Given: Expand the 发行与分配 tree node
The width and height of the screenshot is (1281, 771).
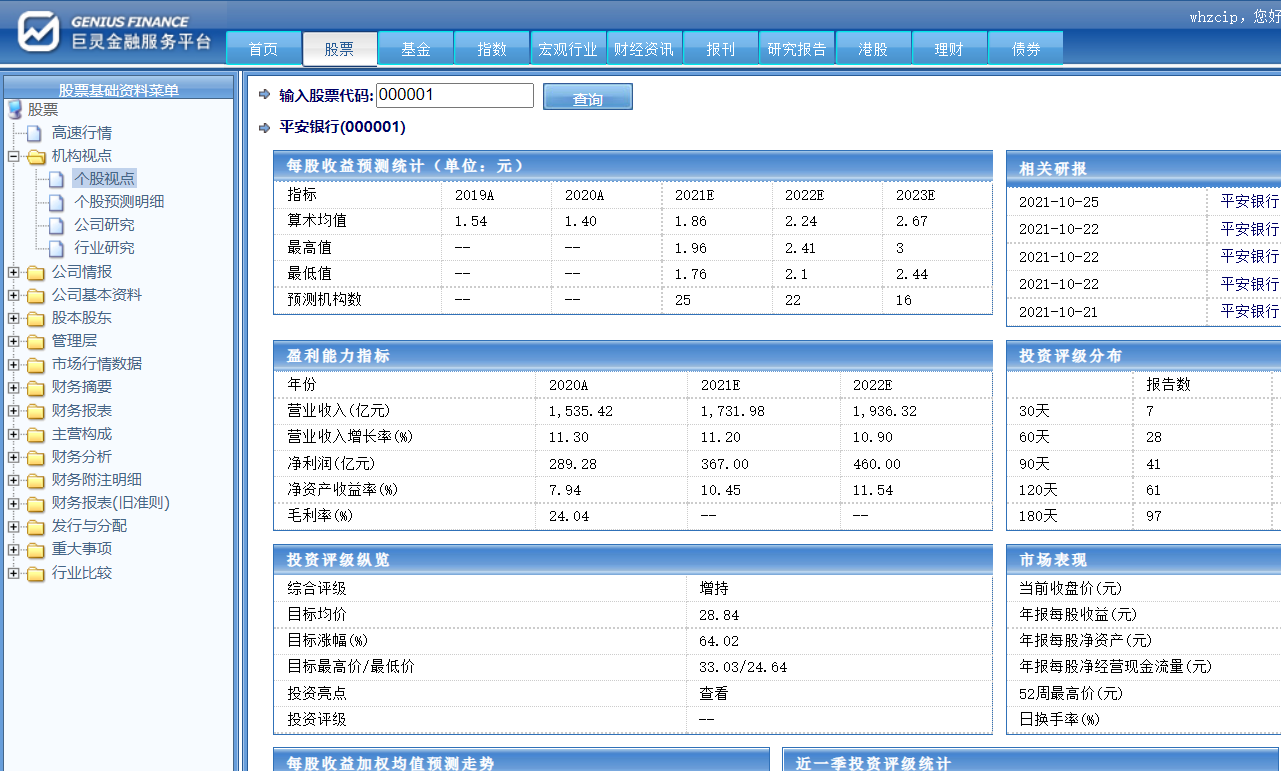Looking at the screenshot, I should (x=13, y=526).
